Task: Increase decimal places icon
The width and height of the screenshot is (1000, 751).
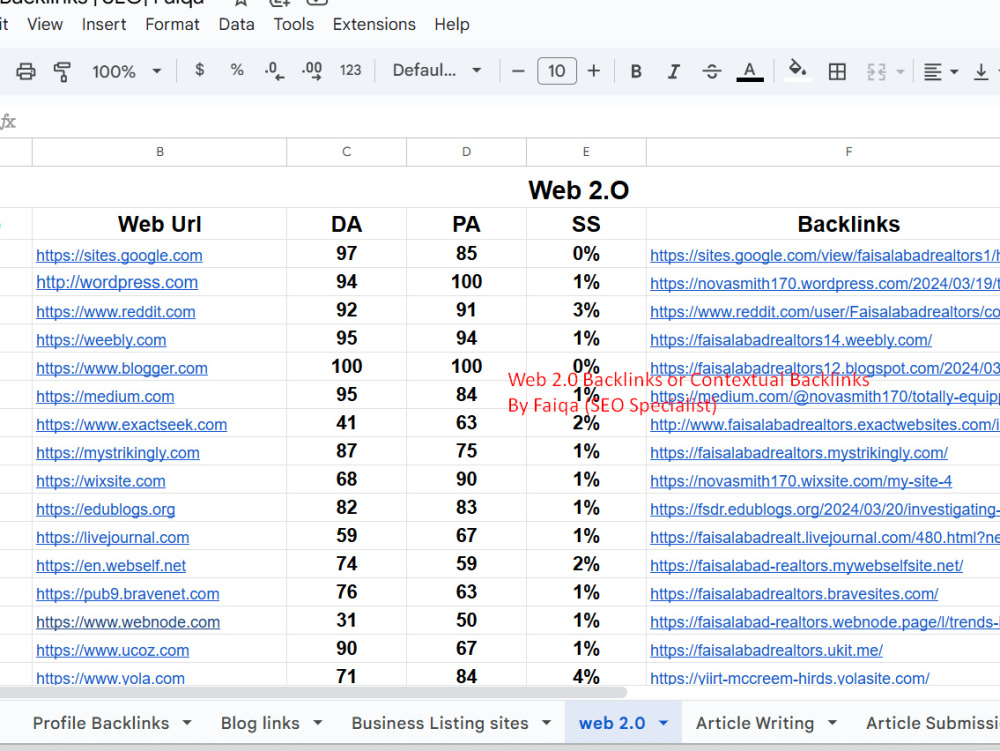Action: [x=312, y=71]
